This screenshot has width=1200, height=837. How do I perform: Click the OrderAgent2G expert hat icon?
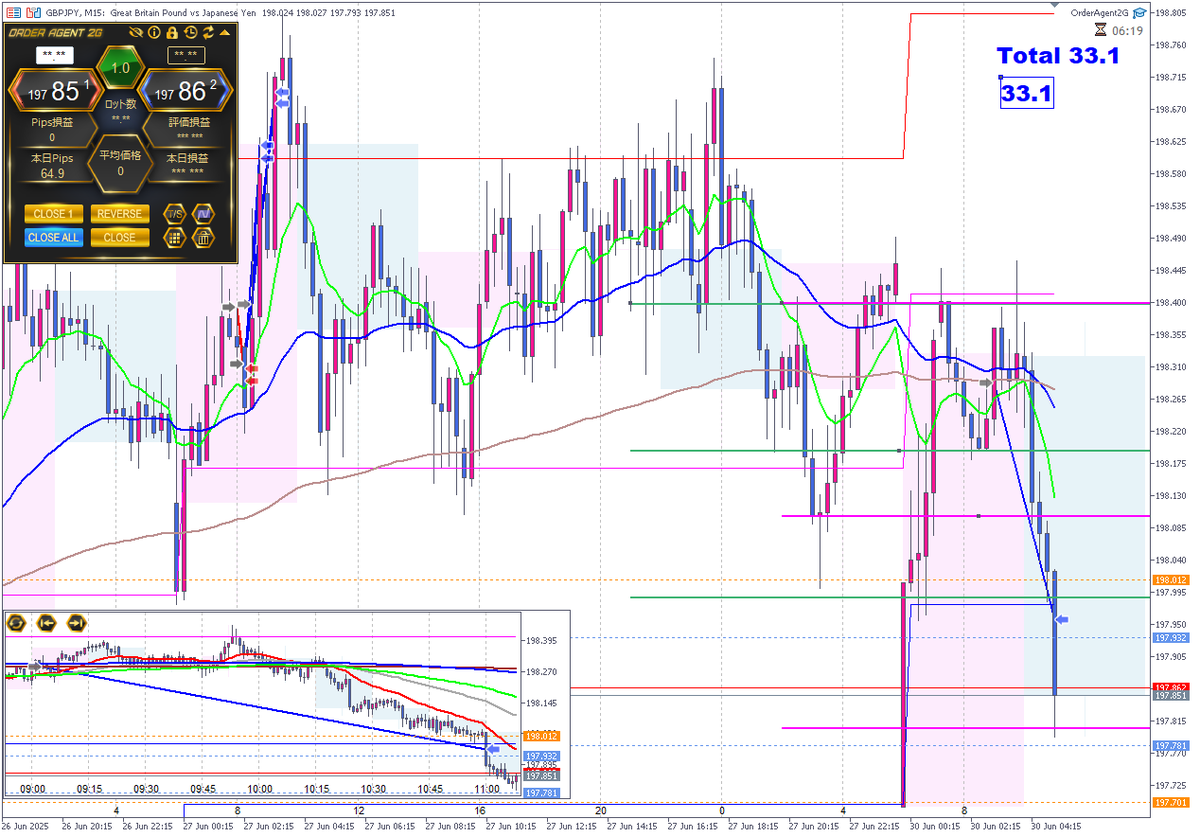[1138, 12]
